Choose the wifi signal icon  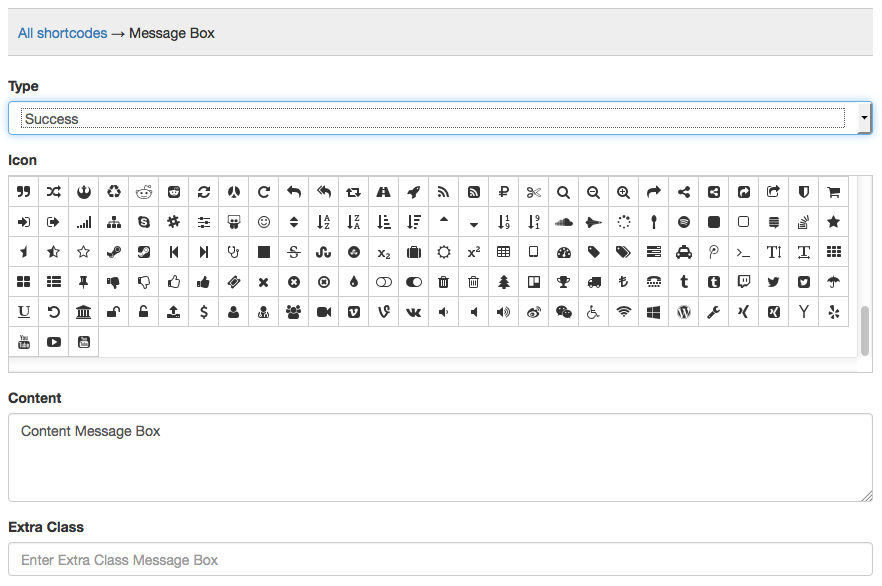[x=624, y=312]
